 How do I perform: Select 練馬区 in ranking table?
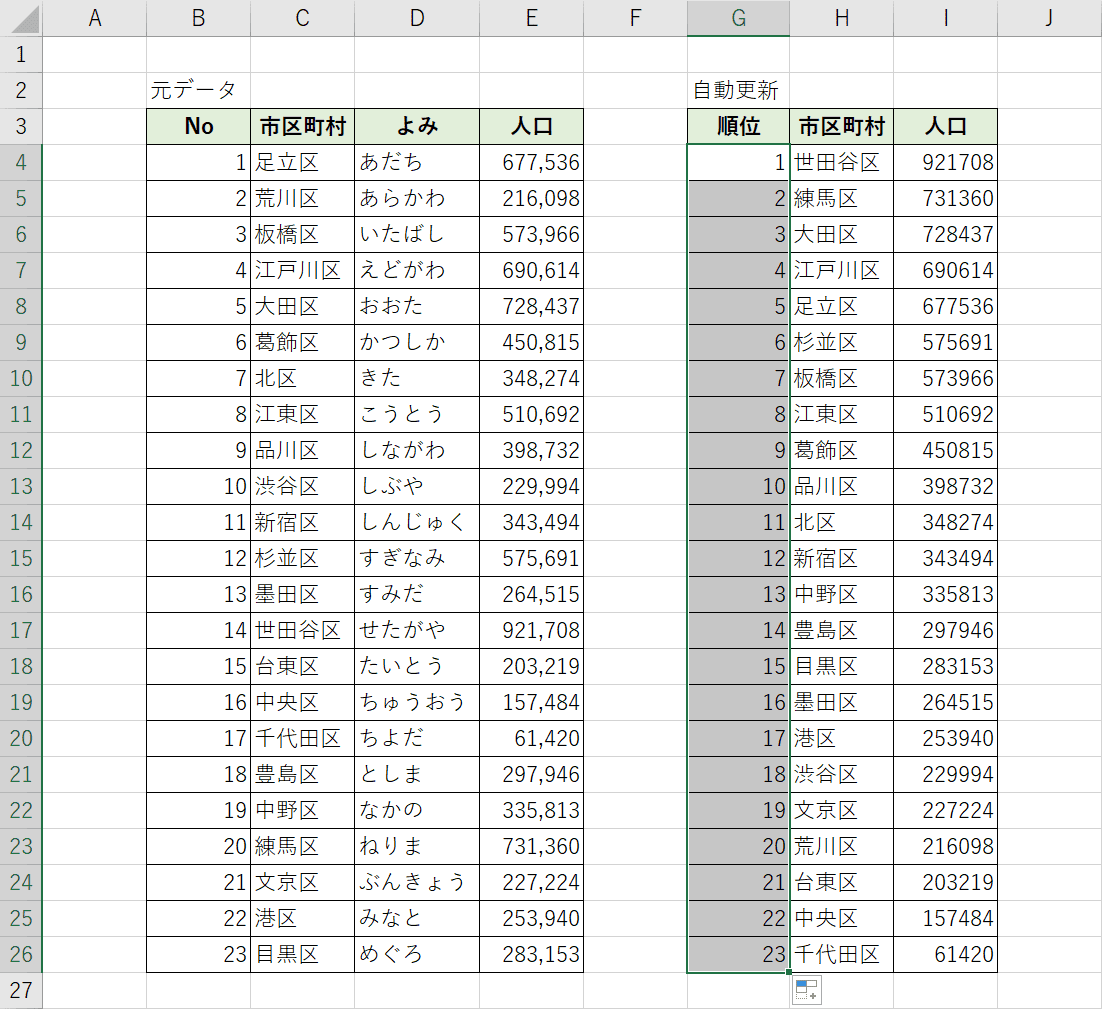coord(841,198)
